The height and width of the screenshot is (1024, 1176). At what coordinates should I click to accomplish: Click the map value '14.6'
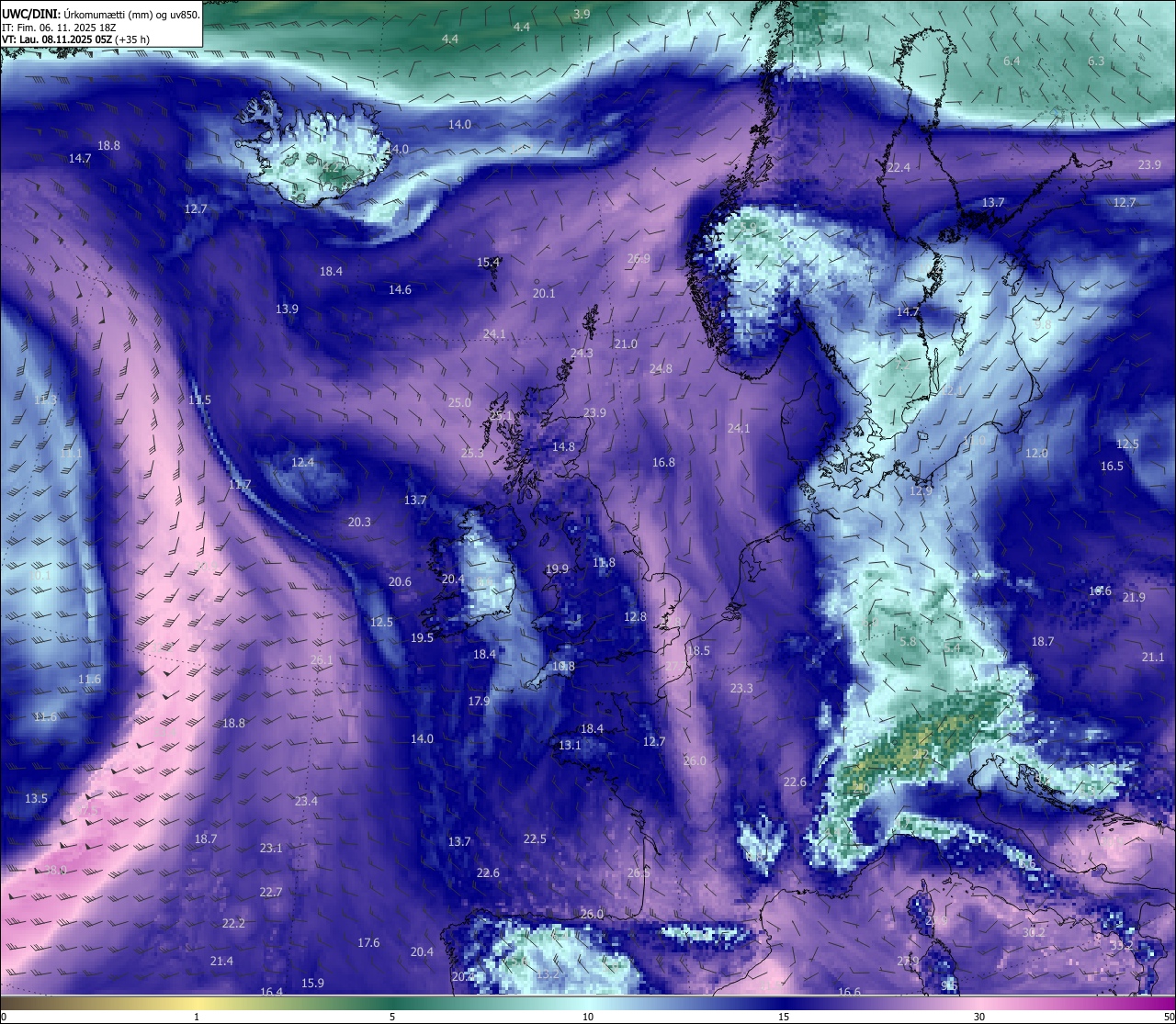400,289
